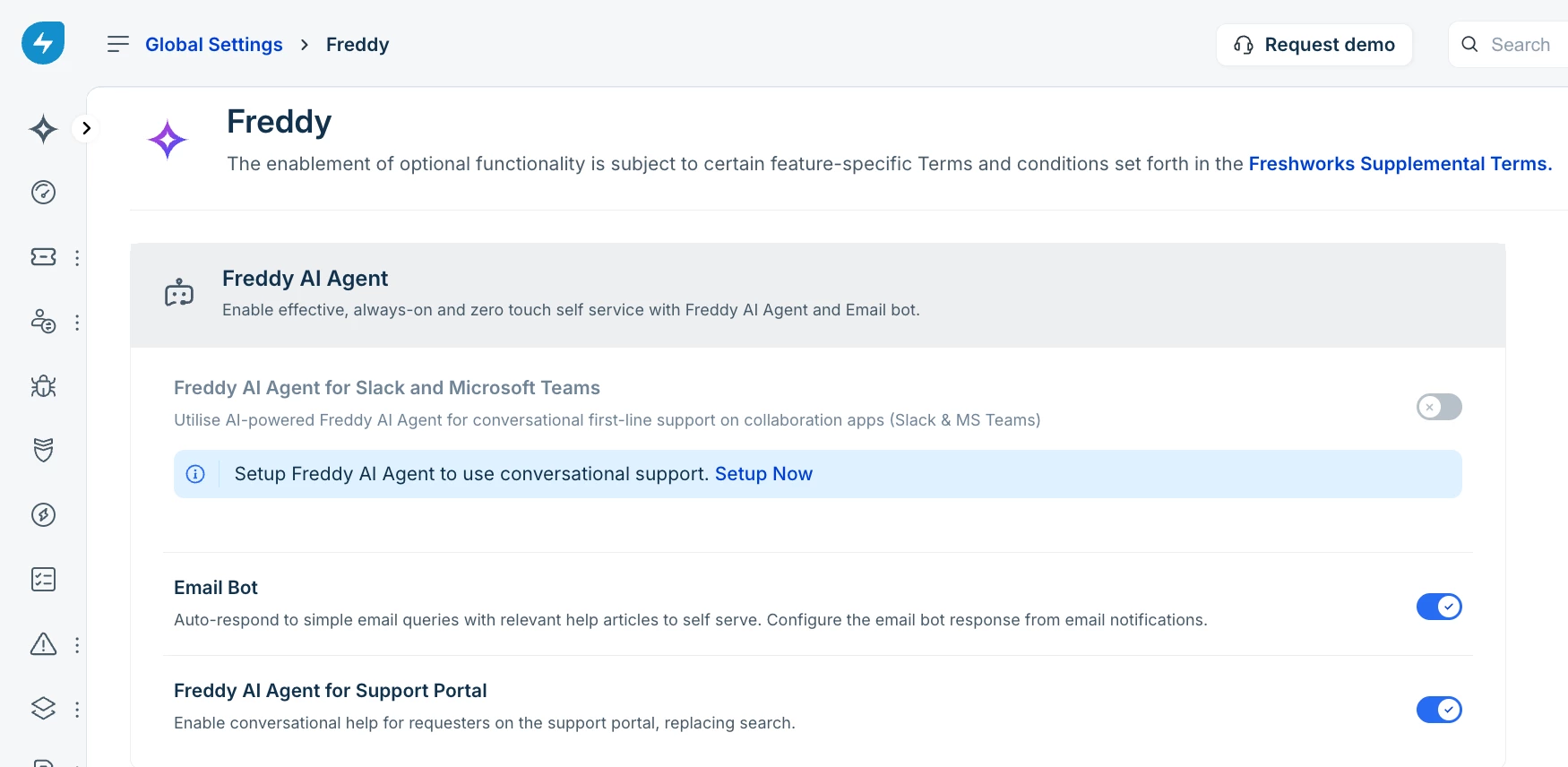
Task: Turn off Freddy AI Agent for Support Portal
Action: tap(1438, 710)
